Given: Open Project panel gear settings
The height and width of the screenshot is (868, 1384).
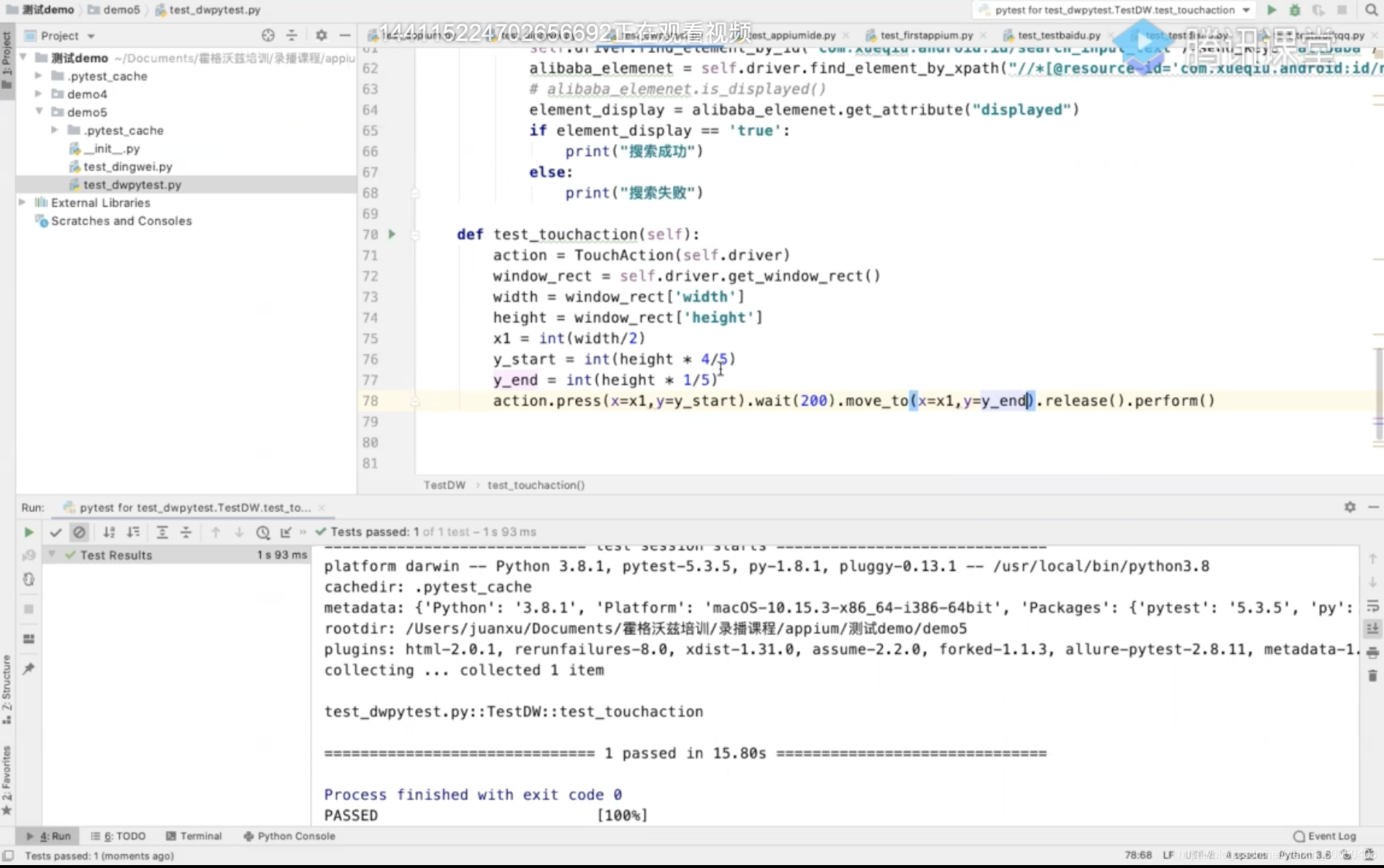Looking at the screenshot, I should coord(322,35).
